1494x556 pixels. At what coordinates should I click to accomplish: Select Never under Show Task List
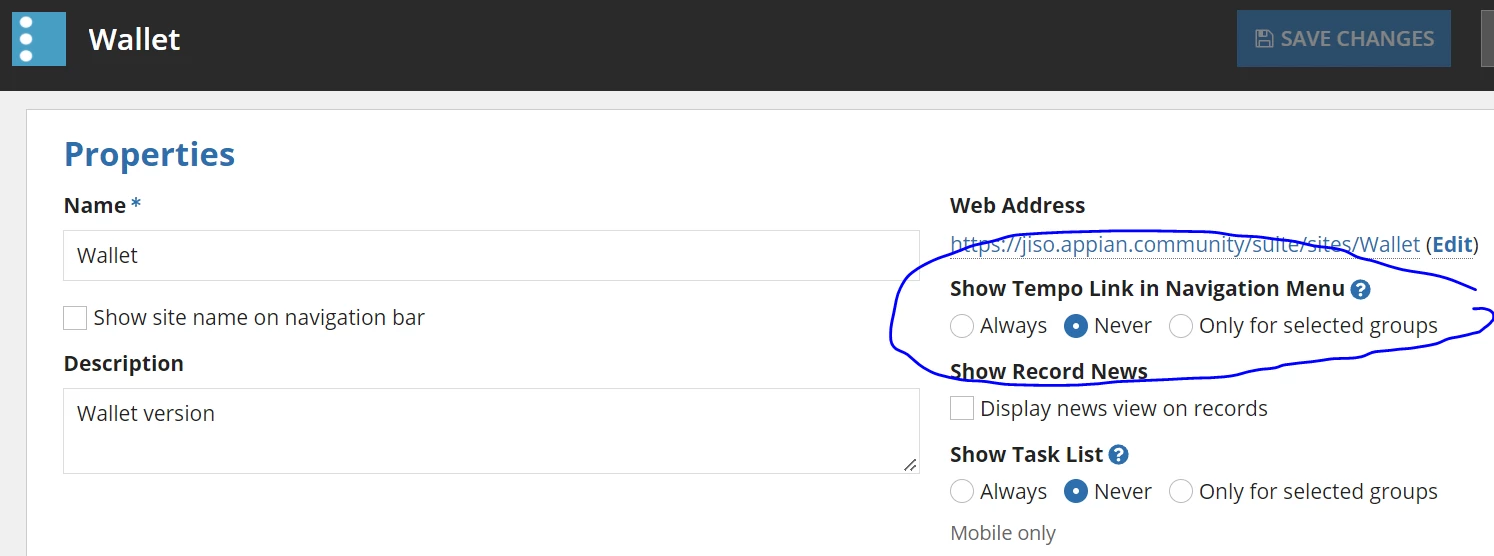click(1076, 491)
